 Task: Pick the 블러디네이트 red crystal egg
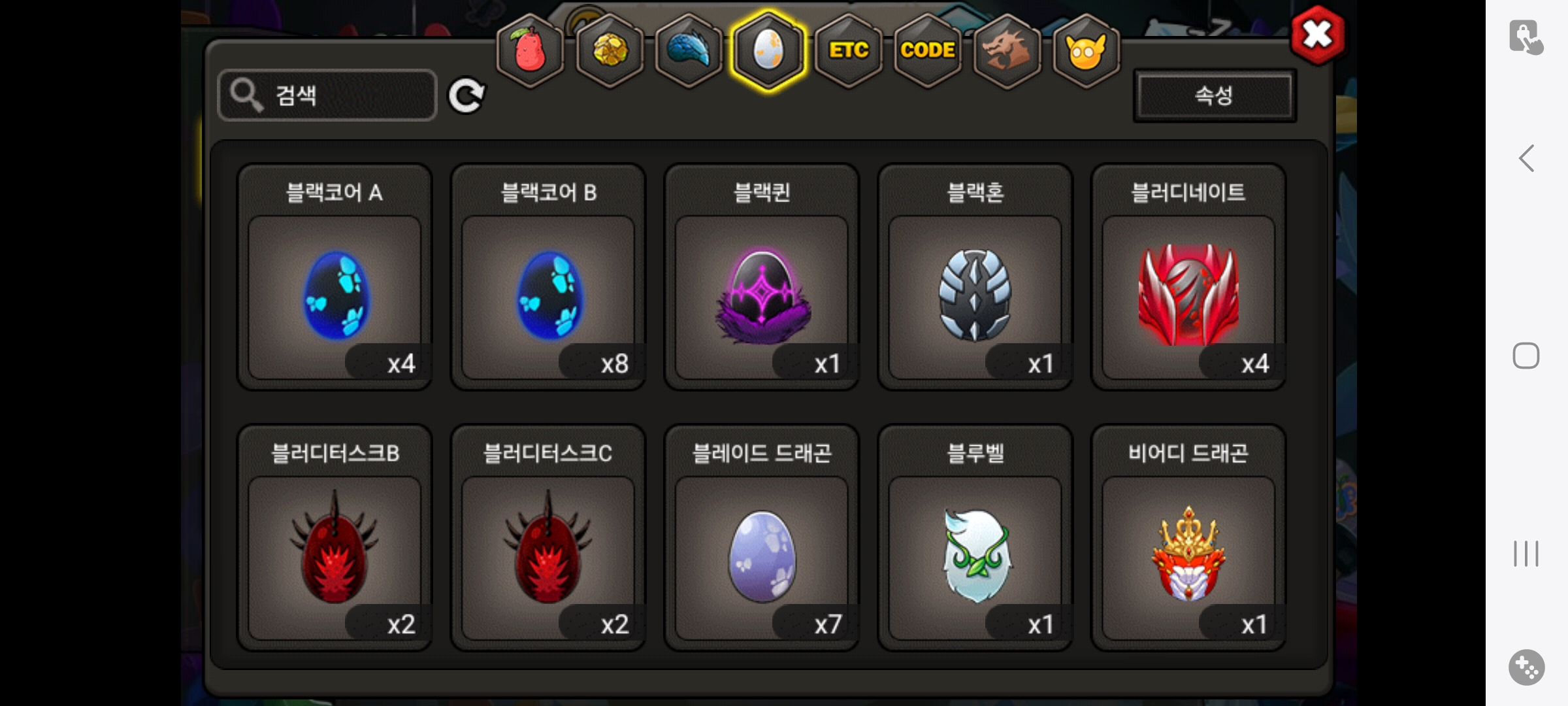tap(1189, 277)
